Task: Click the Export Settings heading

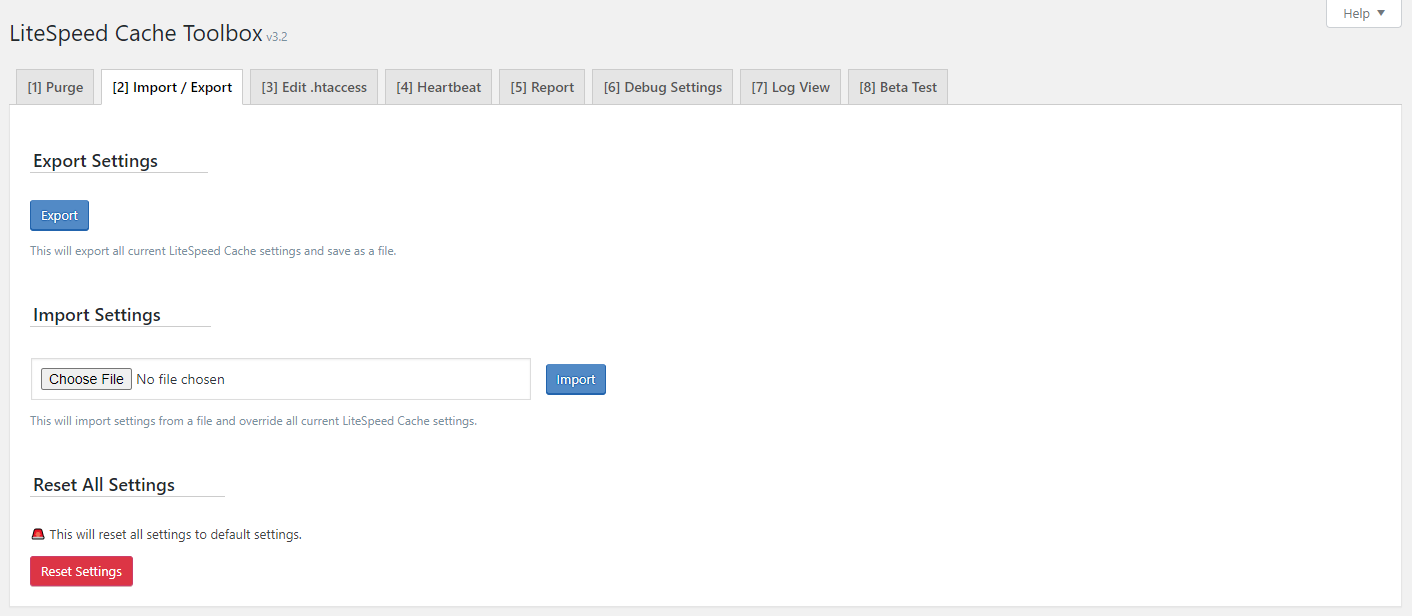Action: 95,161
